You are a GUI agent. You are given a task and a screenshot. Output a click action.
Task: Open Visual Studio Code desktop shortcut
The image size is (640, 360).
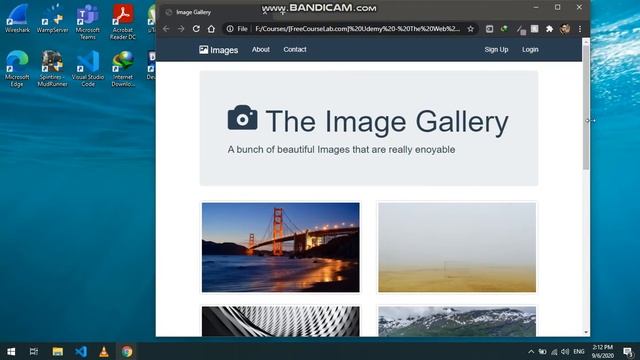(88, 69)
